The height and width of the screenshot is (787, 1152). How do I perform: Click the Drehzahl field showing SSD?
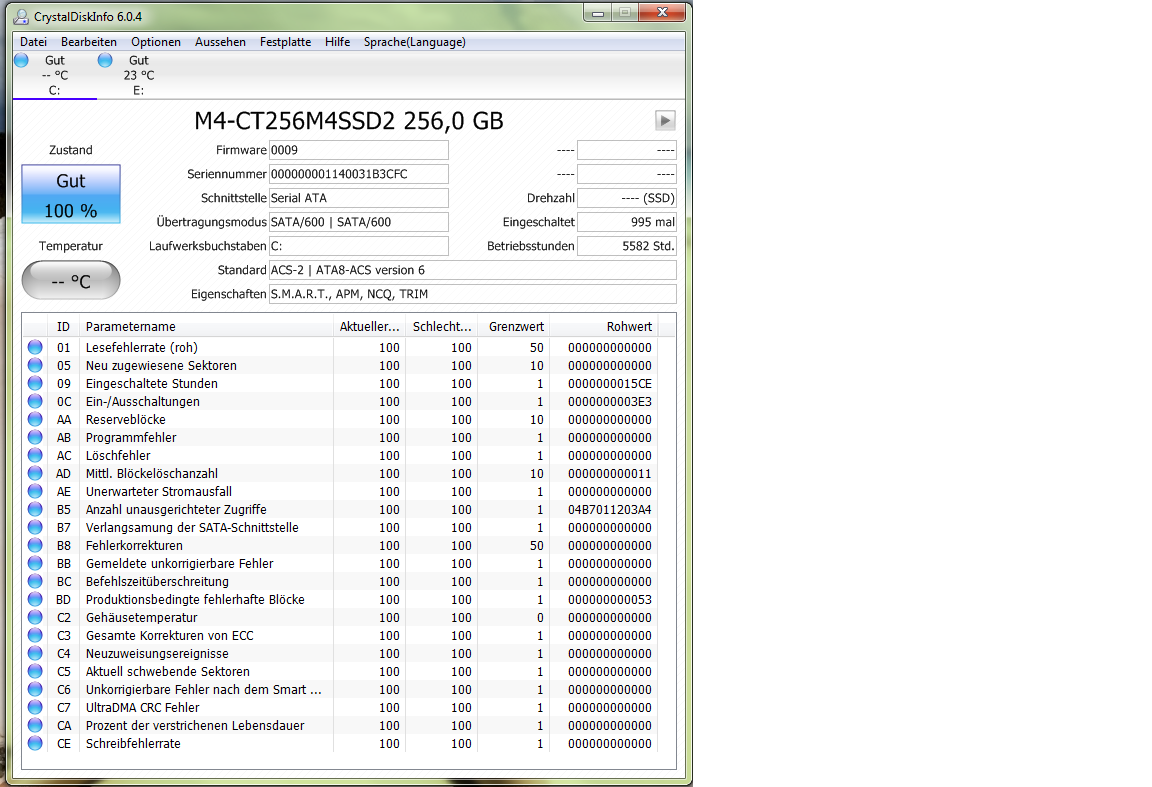point(627,198)
